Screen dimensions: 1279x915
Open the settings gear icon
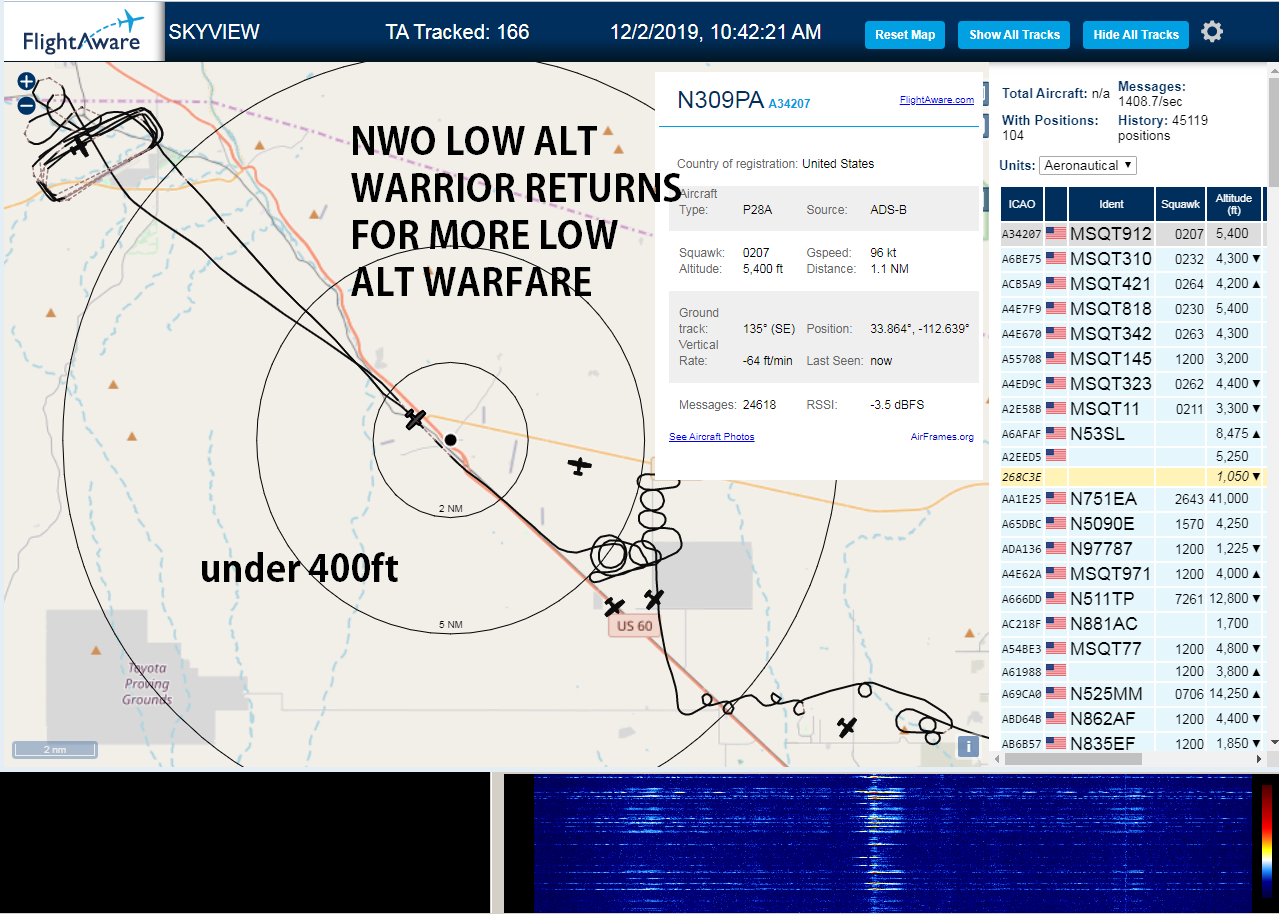click(x=1212, y=32)
